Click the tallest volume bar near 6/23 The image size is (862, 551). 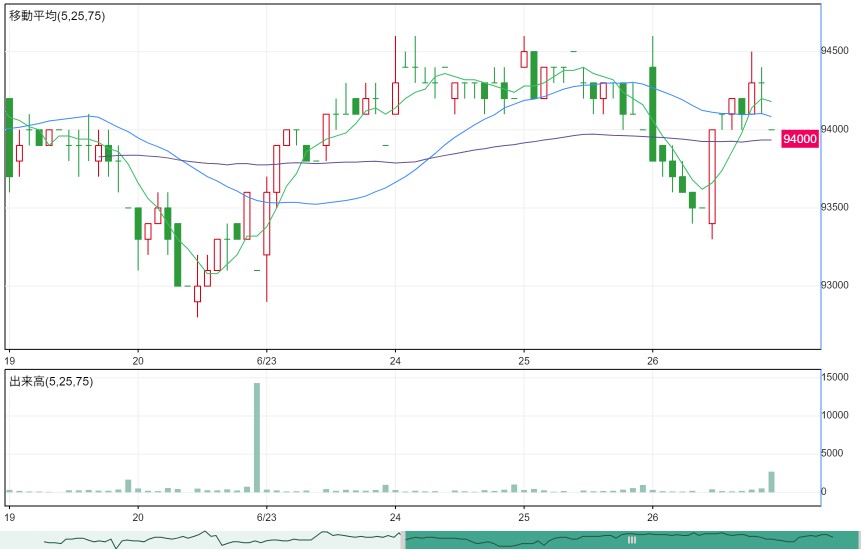(x=257, y=437)
